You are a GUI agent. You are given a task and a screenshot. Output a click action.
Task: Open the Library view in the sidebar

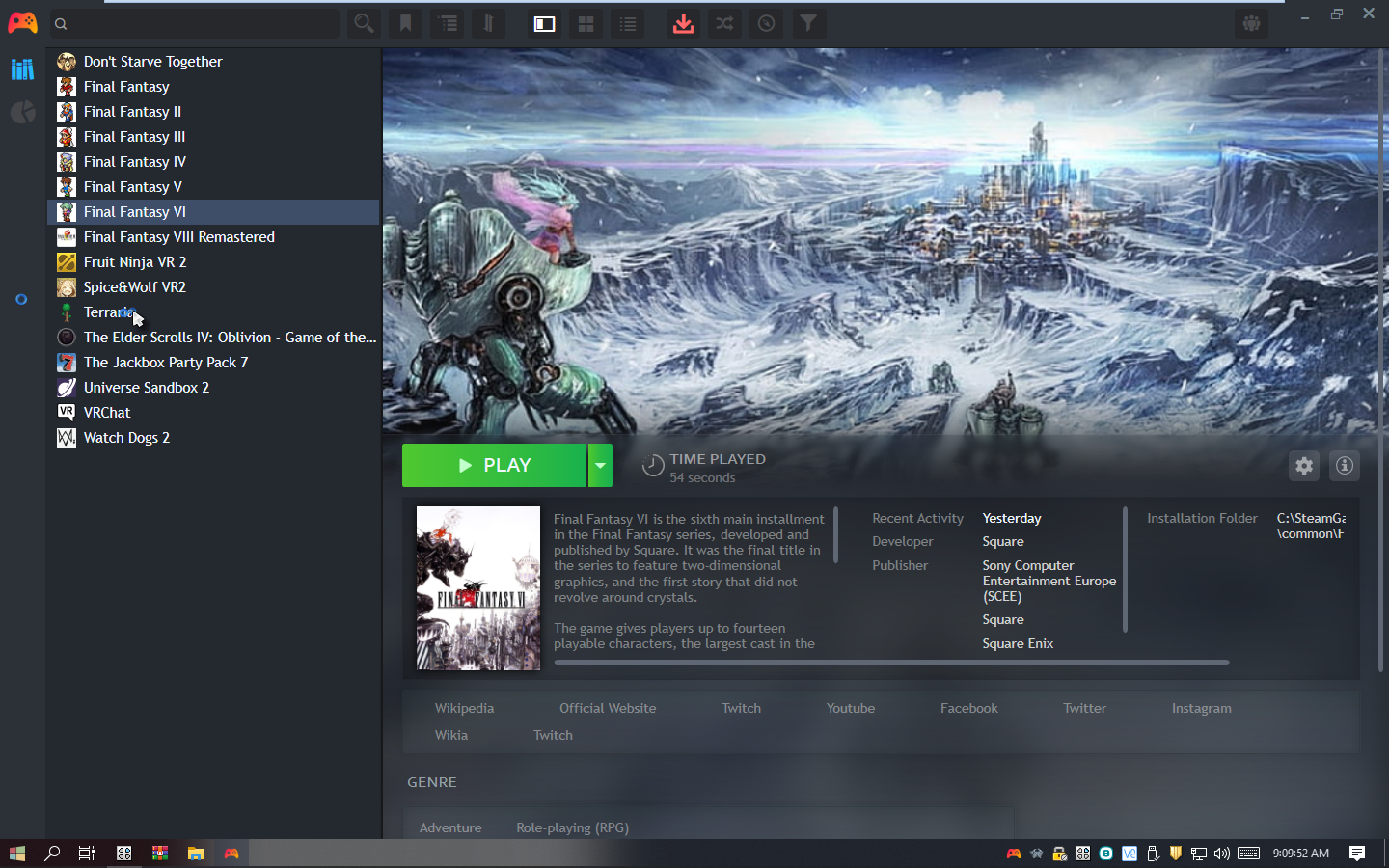22,68
